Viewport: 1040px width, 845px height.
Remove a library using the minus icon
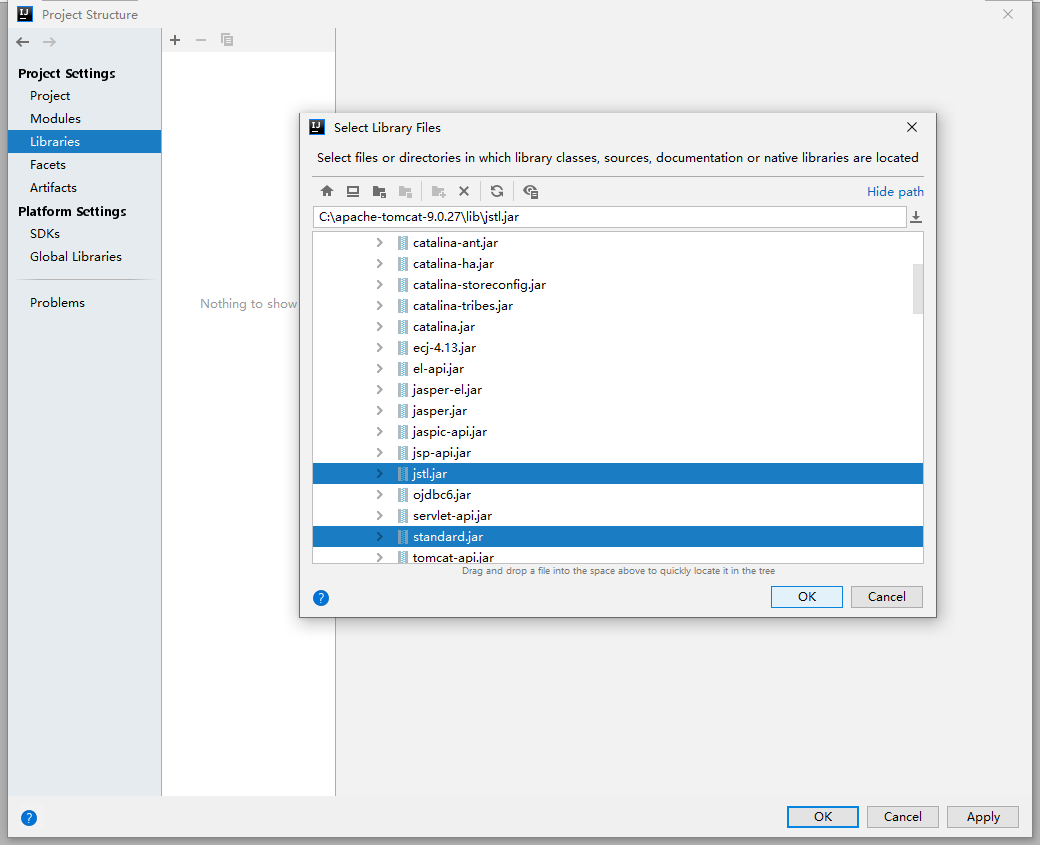click(200, 40)
